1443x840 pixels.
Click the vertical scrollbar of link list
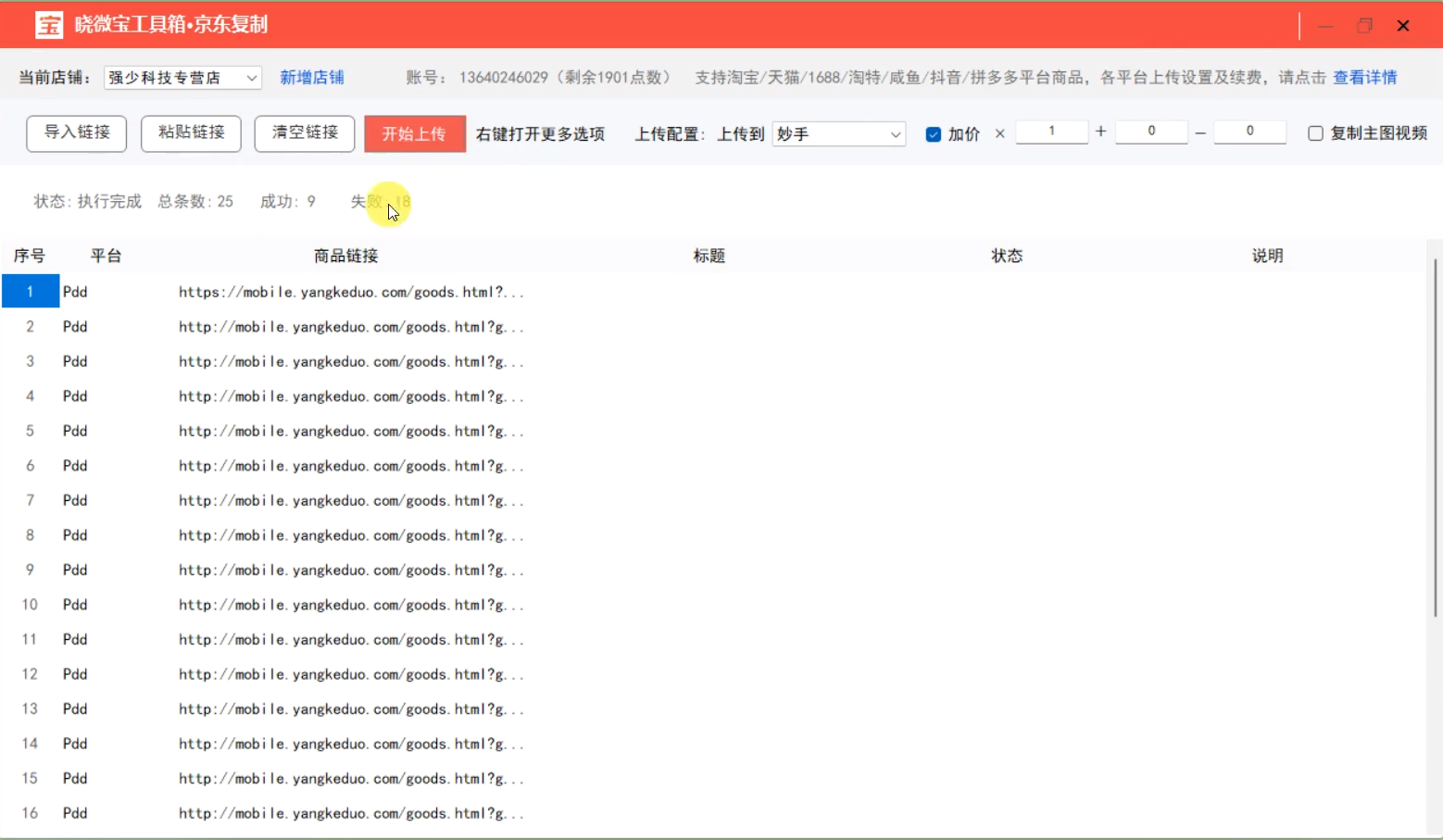point(1436,437)
